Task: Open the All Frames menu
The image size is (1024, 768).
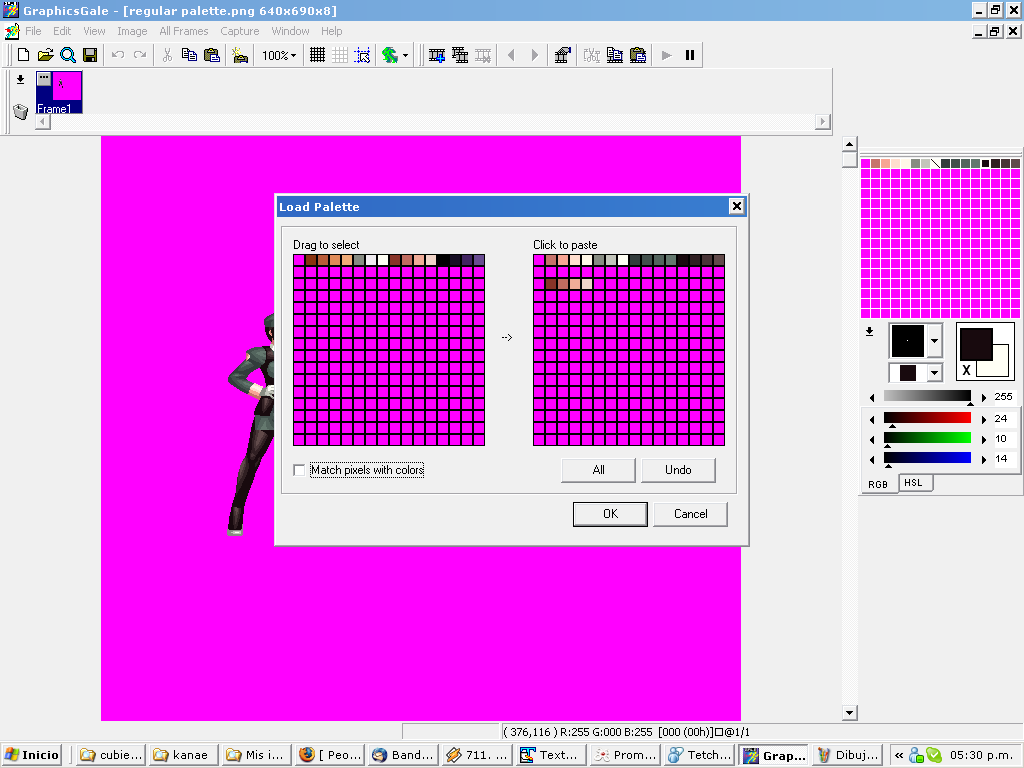Action: pyautogui.click(x=184, y=31)
